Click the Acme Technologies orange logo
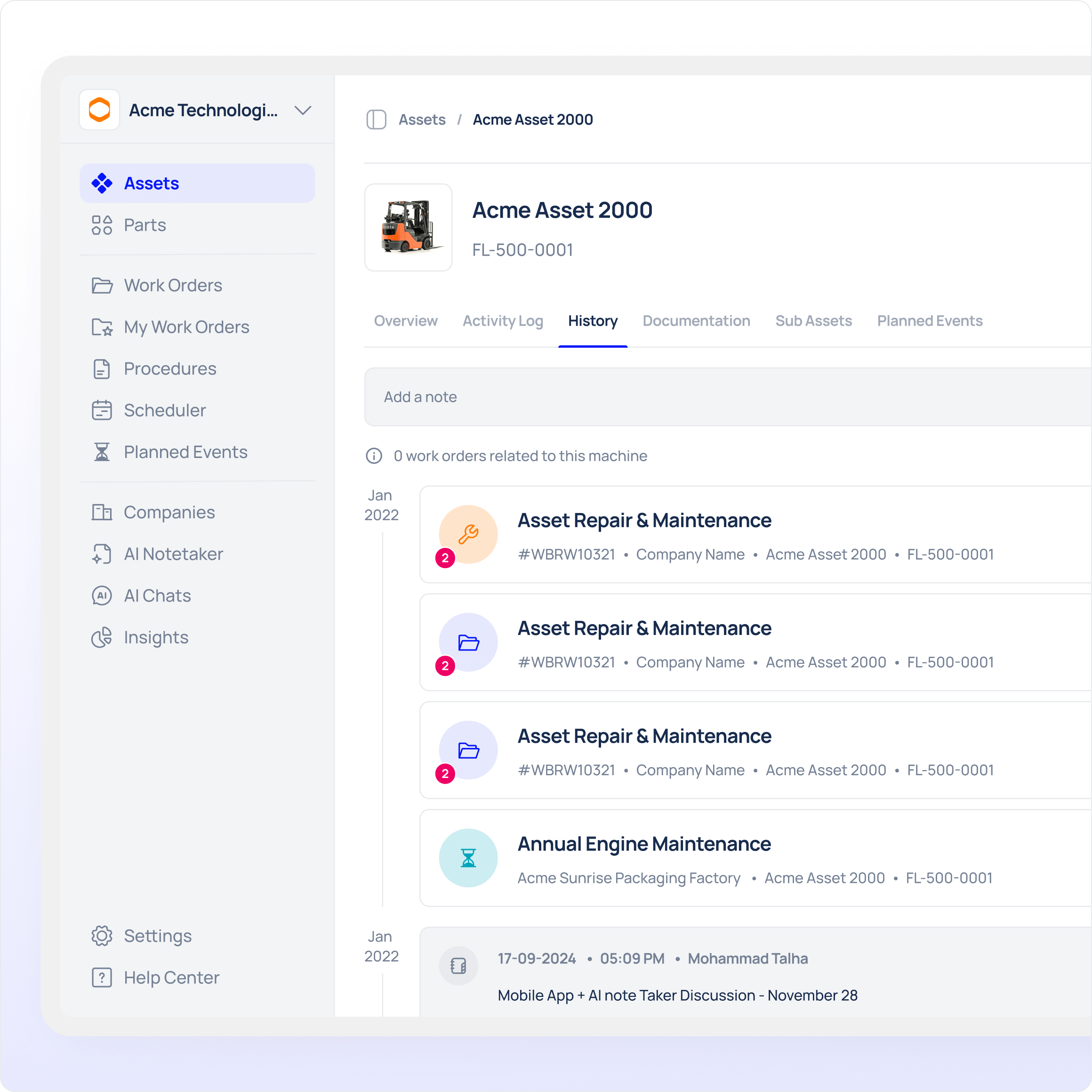 99,110
